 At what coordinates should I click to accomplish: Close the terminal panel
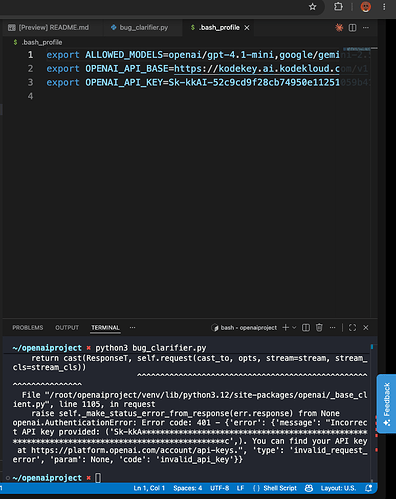366,328
